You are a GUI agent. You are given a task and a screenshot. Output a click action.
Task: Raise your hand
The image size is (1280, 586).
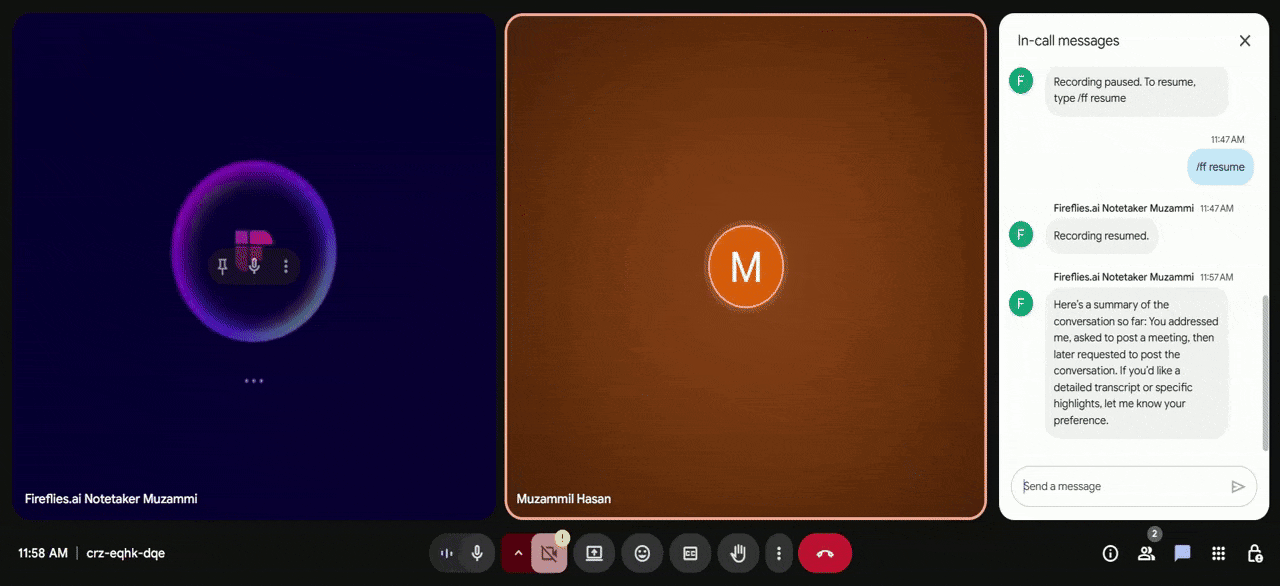click(738, 553)
